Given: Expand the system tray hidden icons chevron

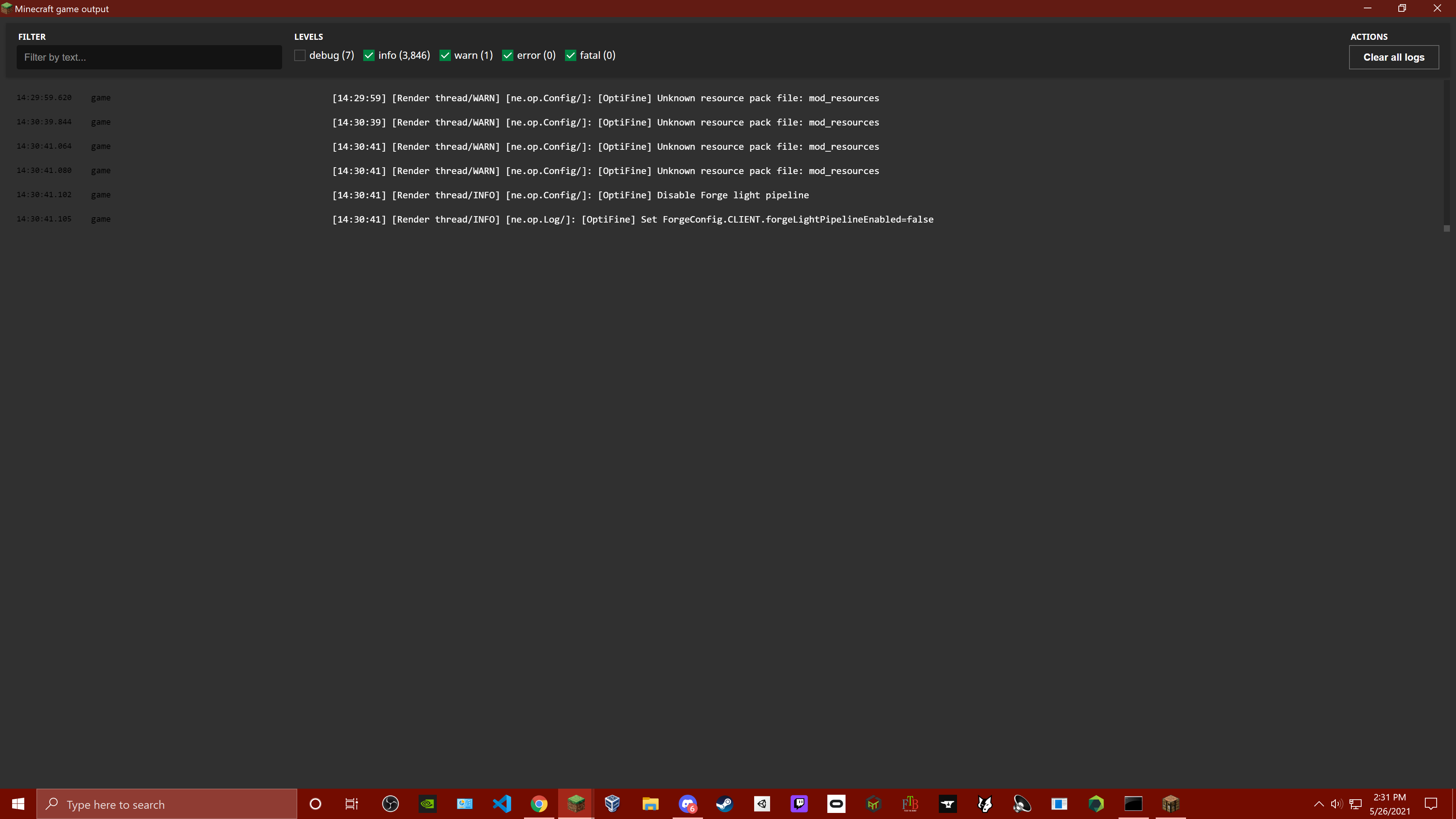Looking at the screenshot, I should pyautogui.click(x=1319, y=804).
